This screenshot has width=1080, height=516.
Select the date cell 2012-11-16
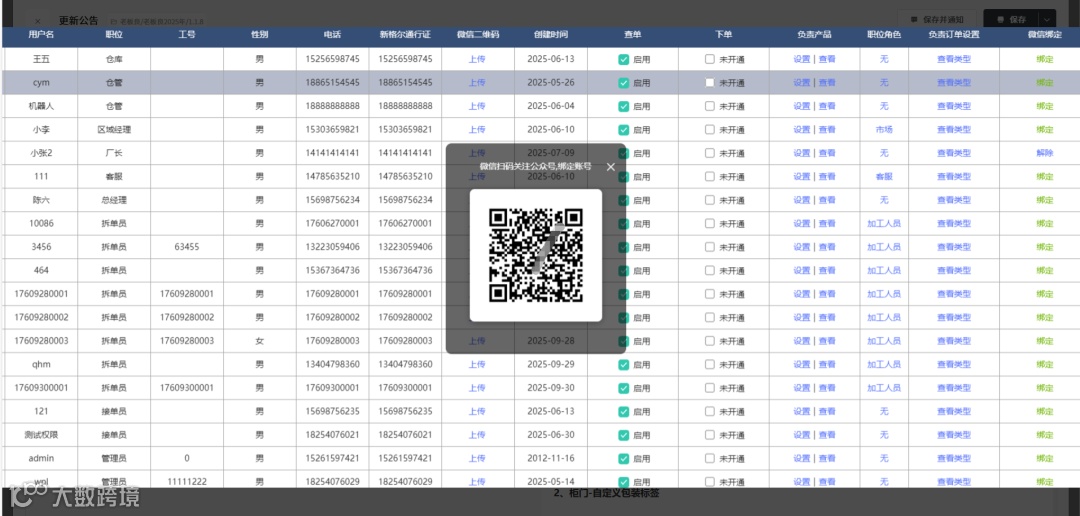550,458
